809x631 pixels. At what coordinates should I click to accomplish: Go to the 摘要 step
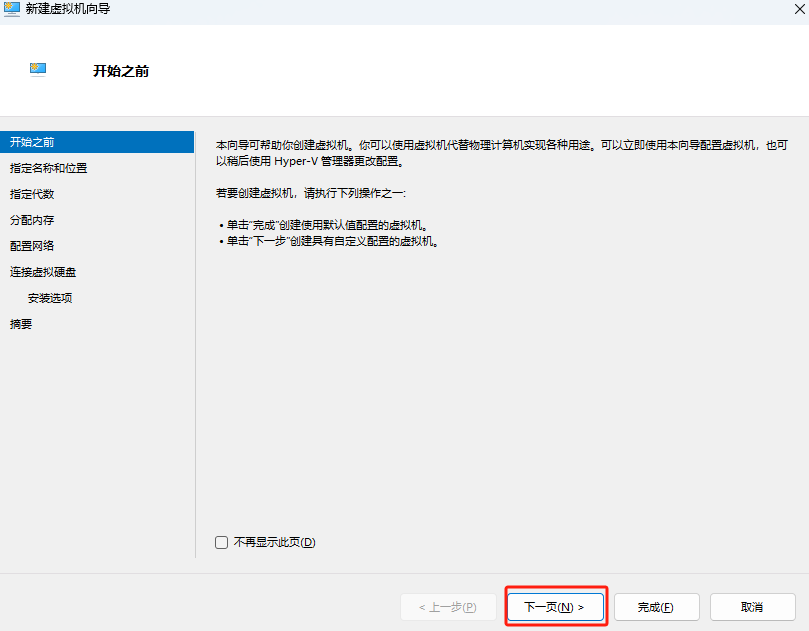pos(21,324)
